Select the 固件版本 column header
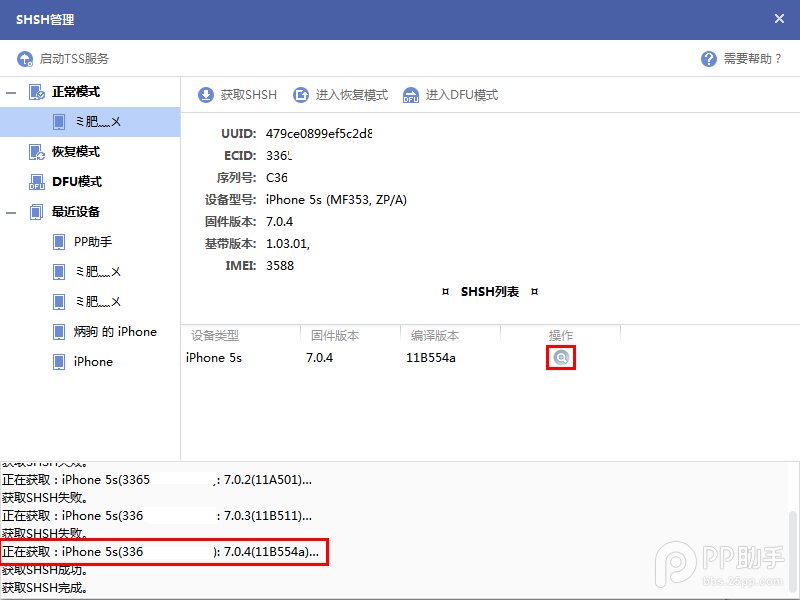 pyautogui.click(x=330, y=335)
